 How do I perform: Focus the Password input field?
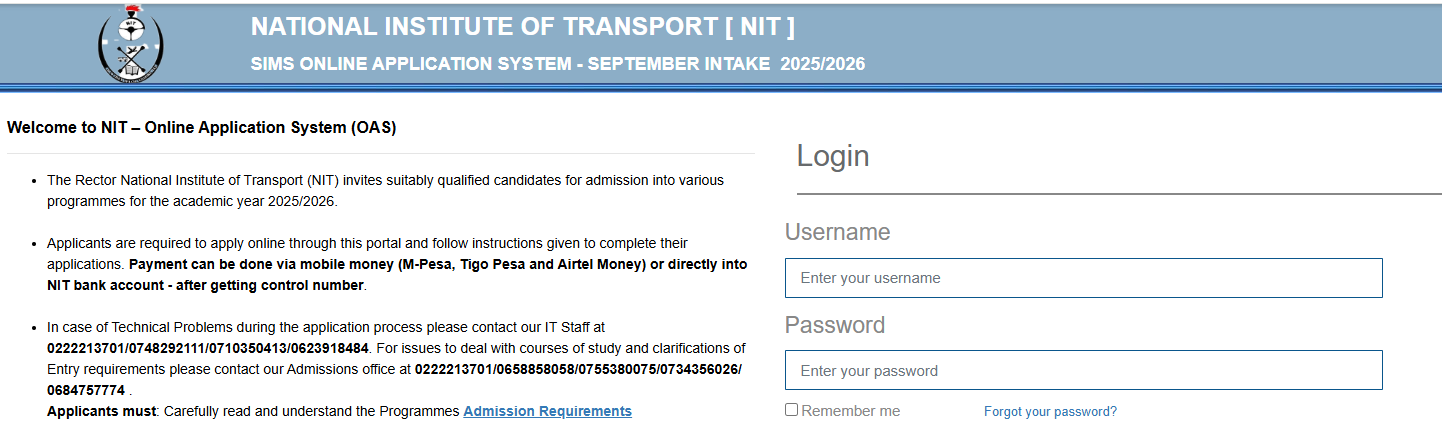click(1083, 370)
